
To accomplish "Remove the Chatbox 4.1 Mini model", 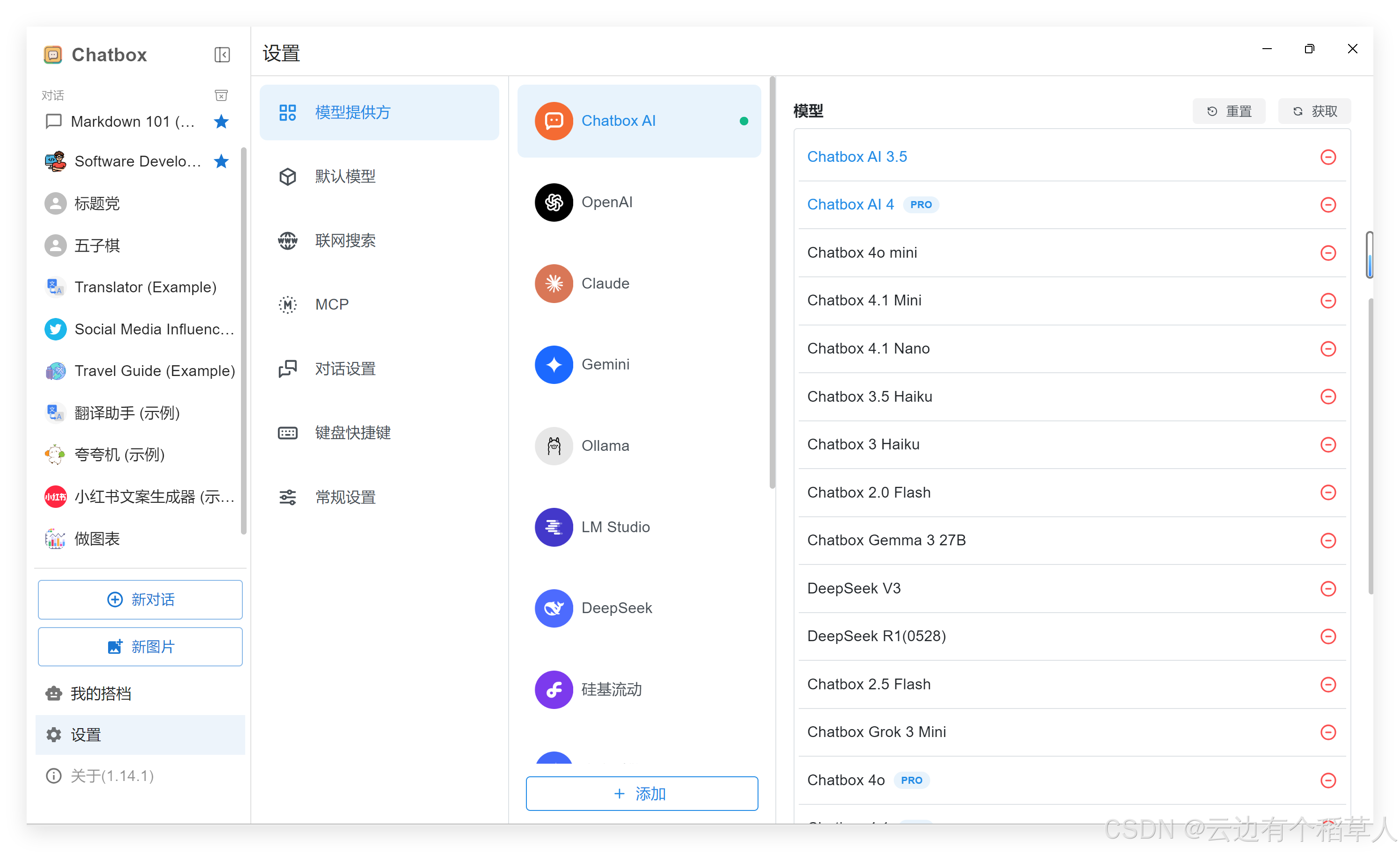I will (1328, 300).
